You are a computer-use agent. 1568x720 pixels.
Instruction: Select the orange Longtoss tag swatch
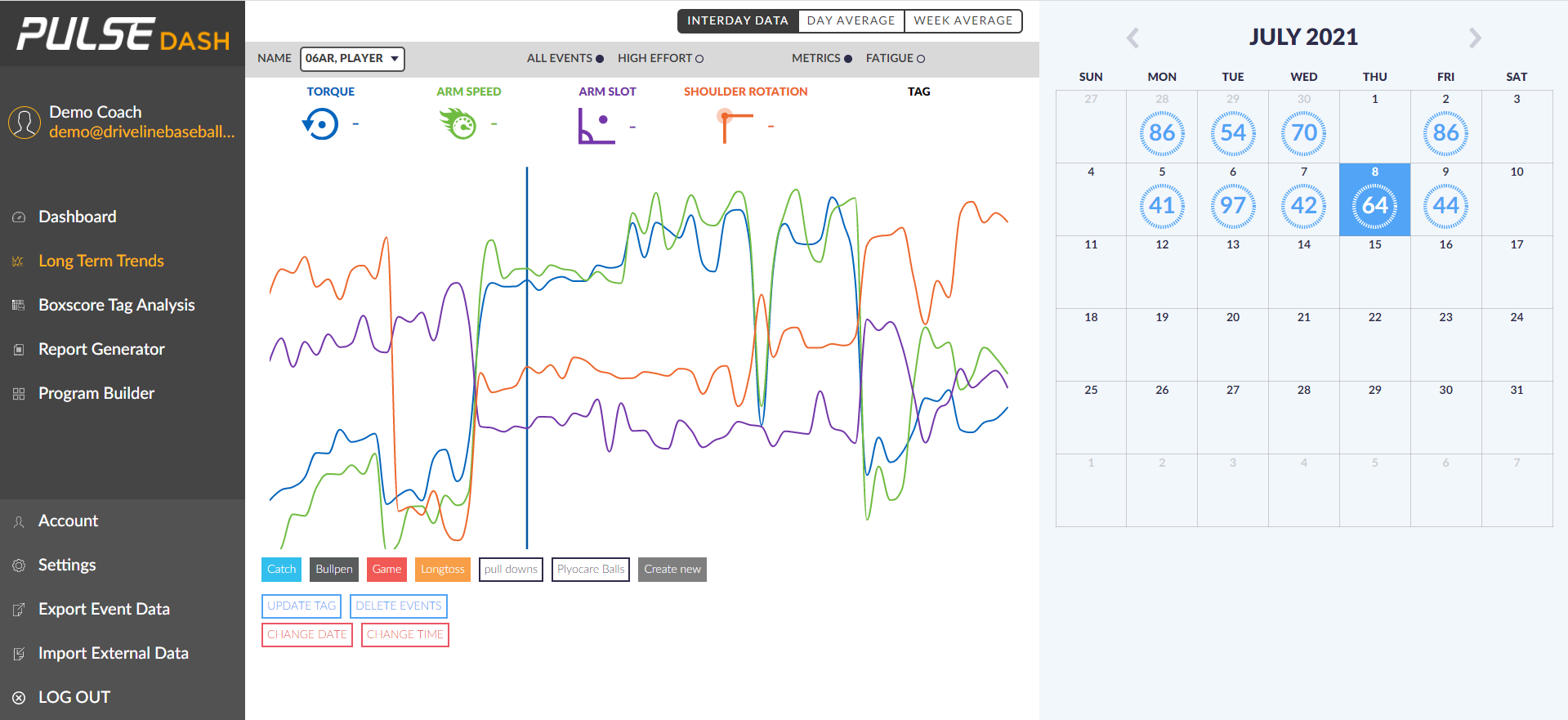pyautogui.click(x=442, y=570)
